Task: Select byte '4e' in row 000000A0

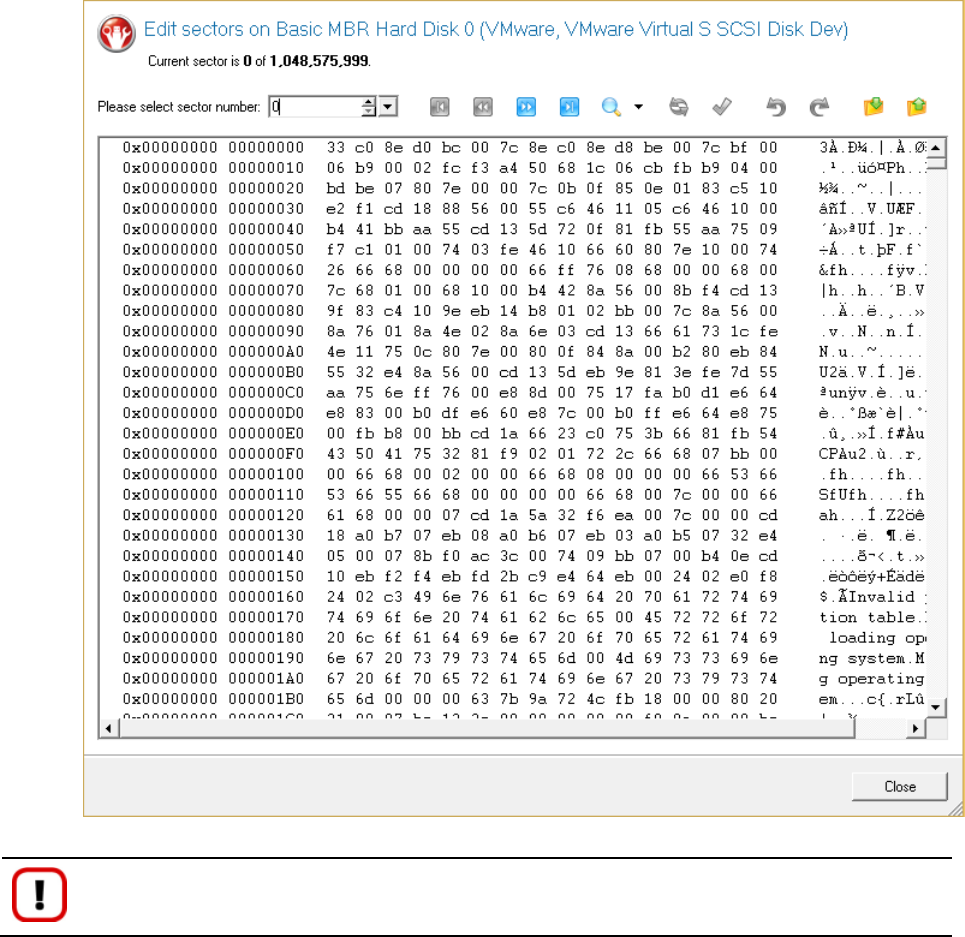Action: coord(335,352)
